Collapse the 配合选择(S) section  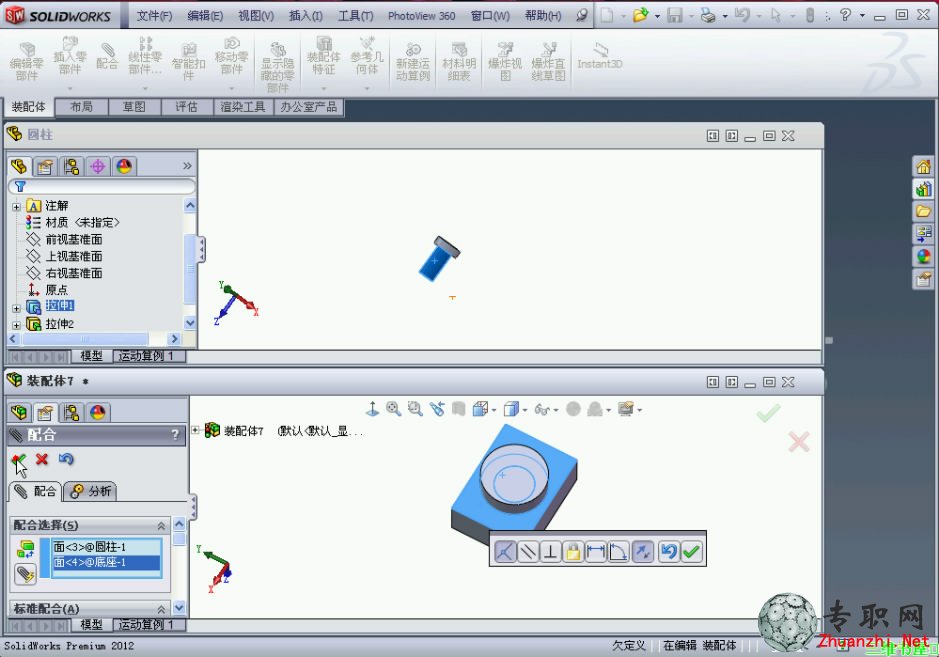tap(161, 525)
